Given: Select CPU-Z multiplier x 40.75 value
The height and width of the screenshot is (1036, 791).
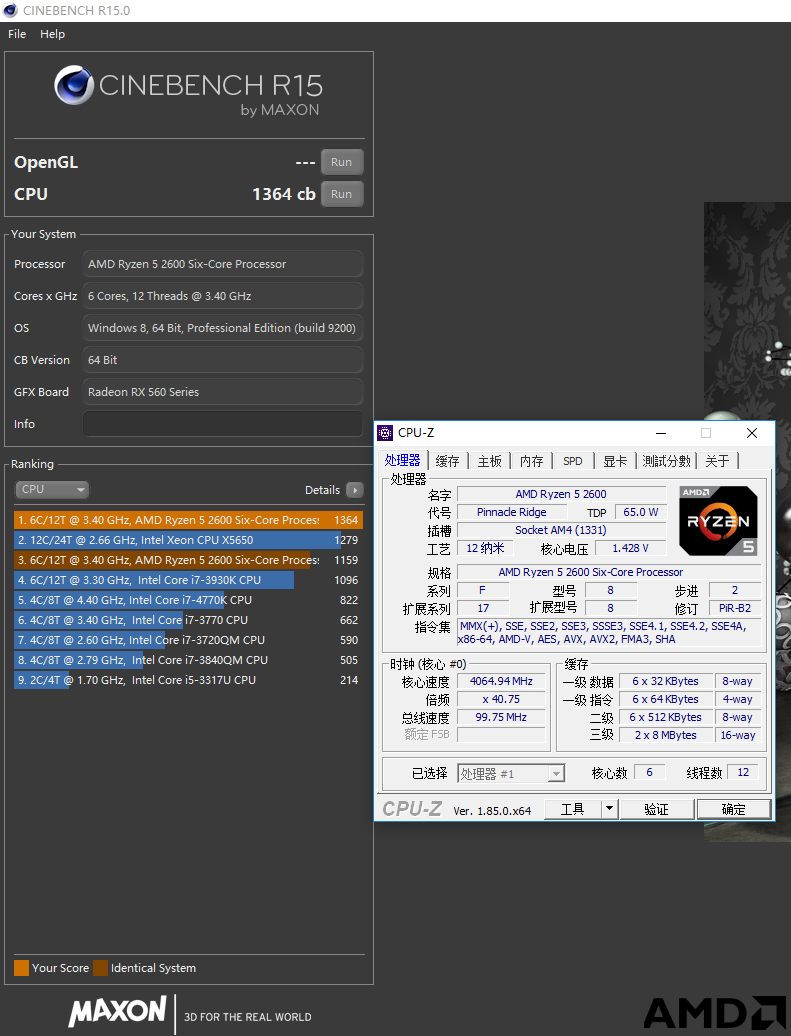Looking at the screenshot, I should coord(502,699).
